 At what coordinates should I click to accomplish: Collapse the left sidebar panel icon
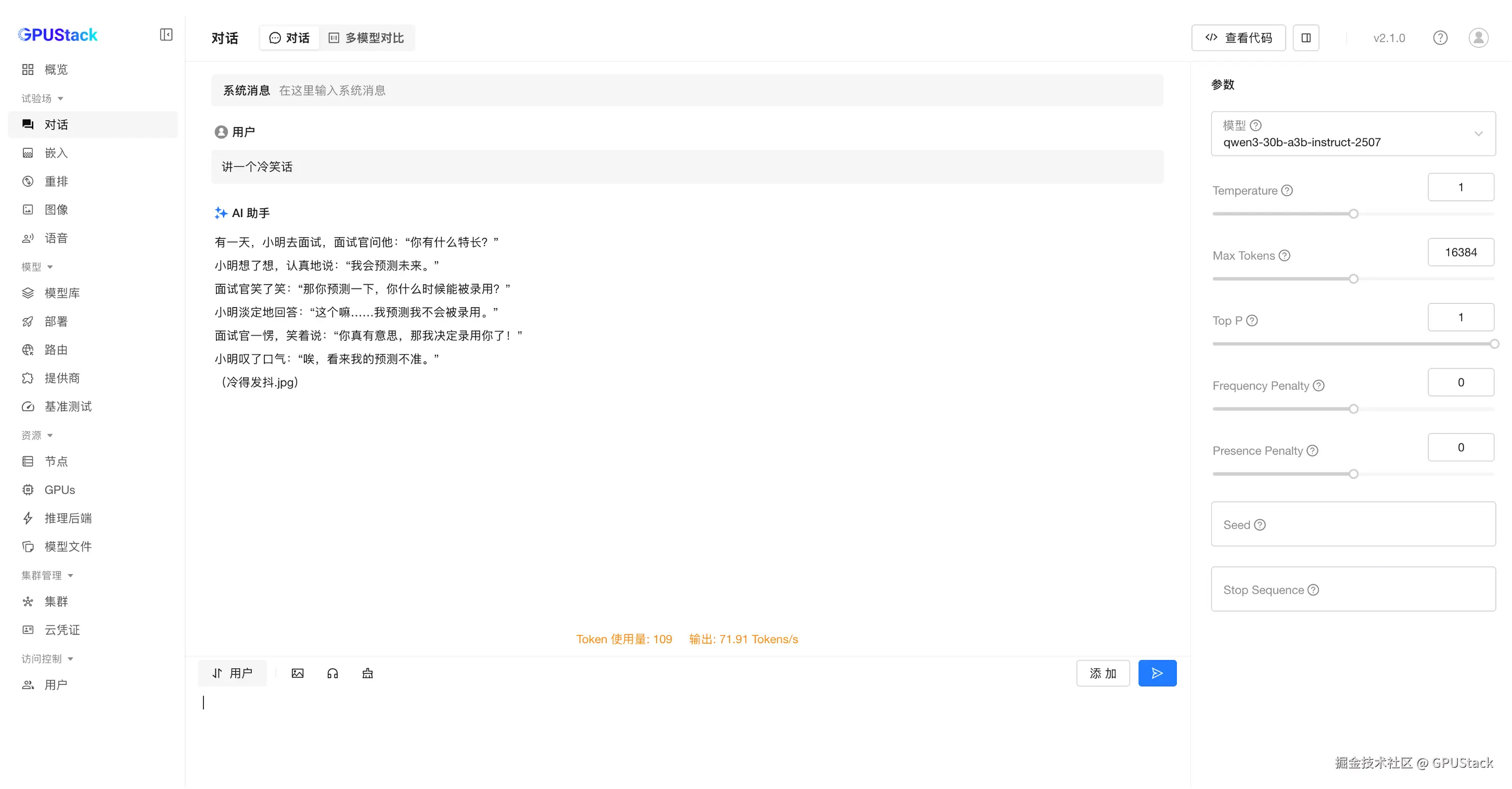click(x=166, y=35)
